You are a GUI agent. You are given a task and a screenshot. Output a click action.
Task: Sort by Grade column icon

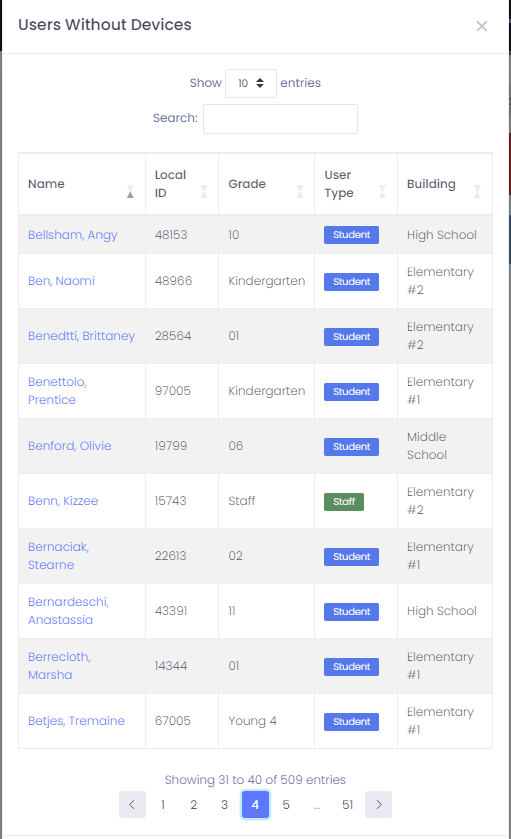point(300,192)
